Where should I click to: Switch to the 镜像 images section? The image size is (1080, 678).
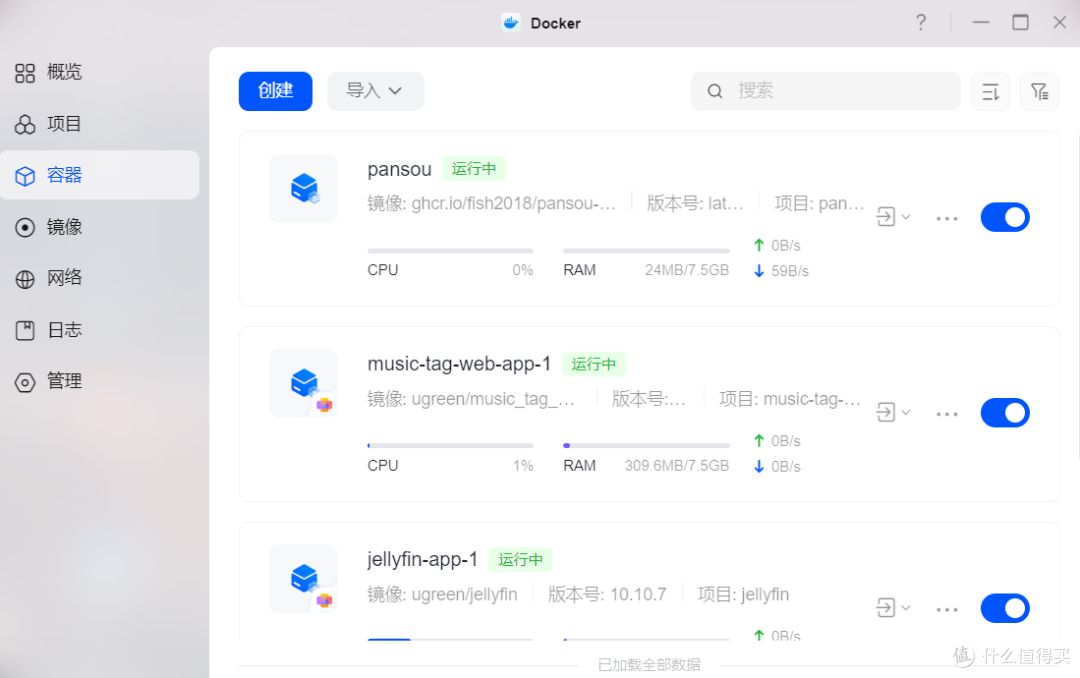(100, 227)
